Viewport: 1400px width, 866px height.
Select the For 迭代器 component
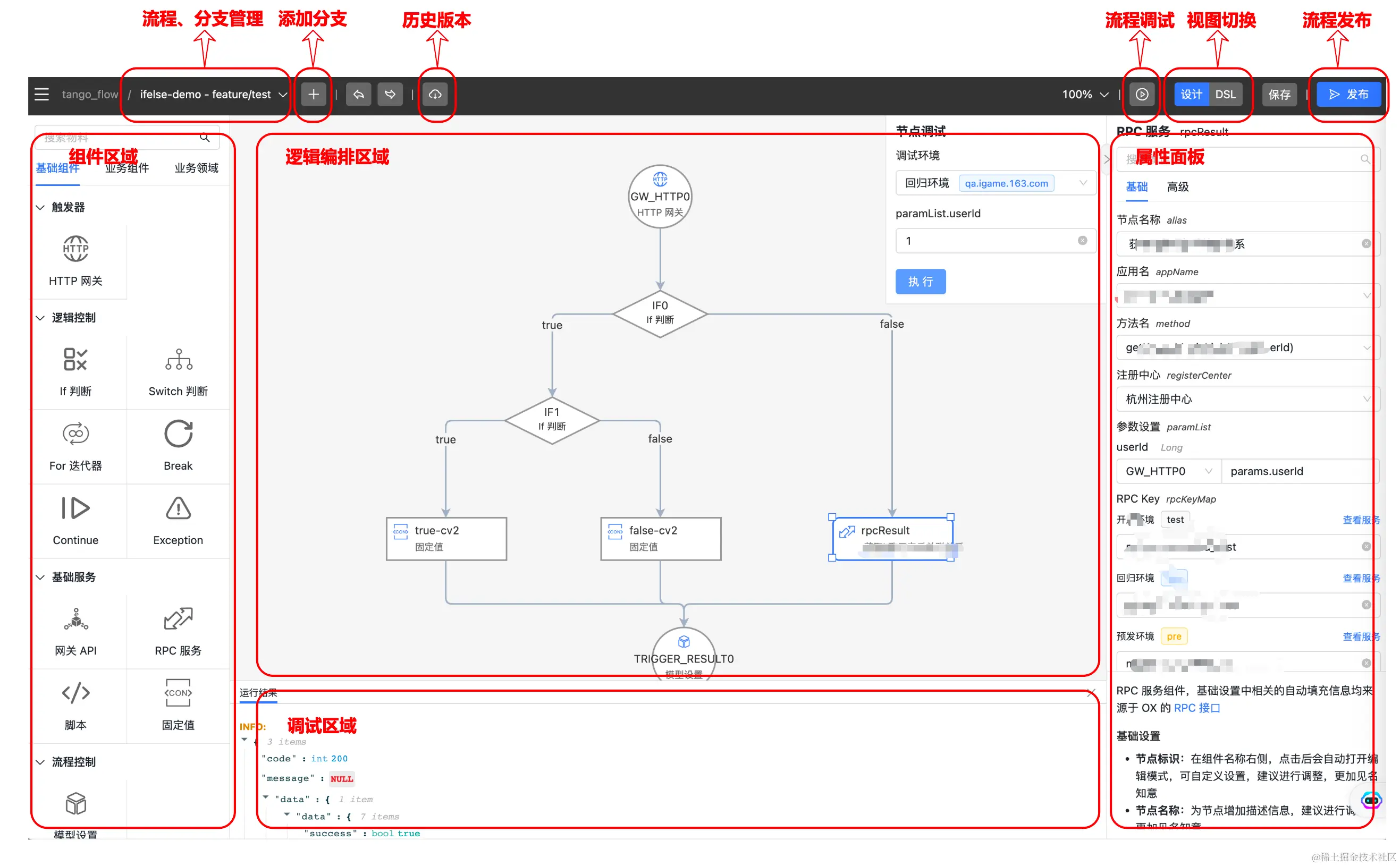coord(75,446)
